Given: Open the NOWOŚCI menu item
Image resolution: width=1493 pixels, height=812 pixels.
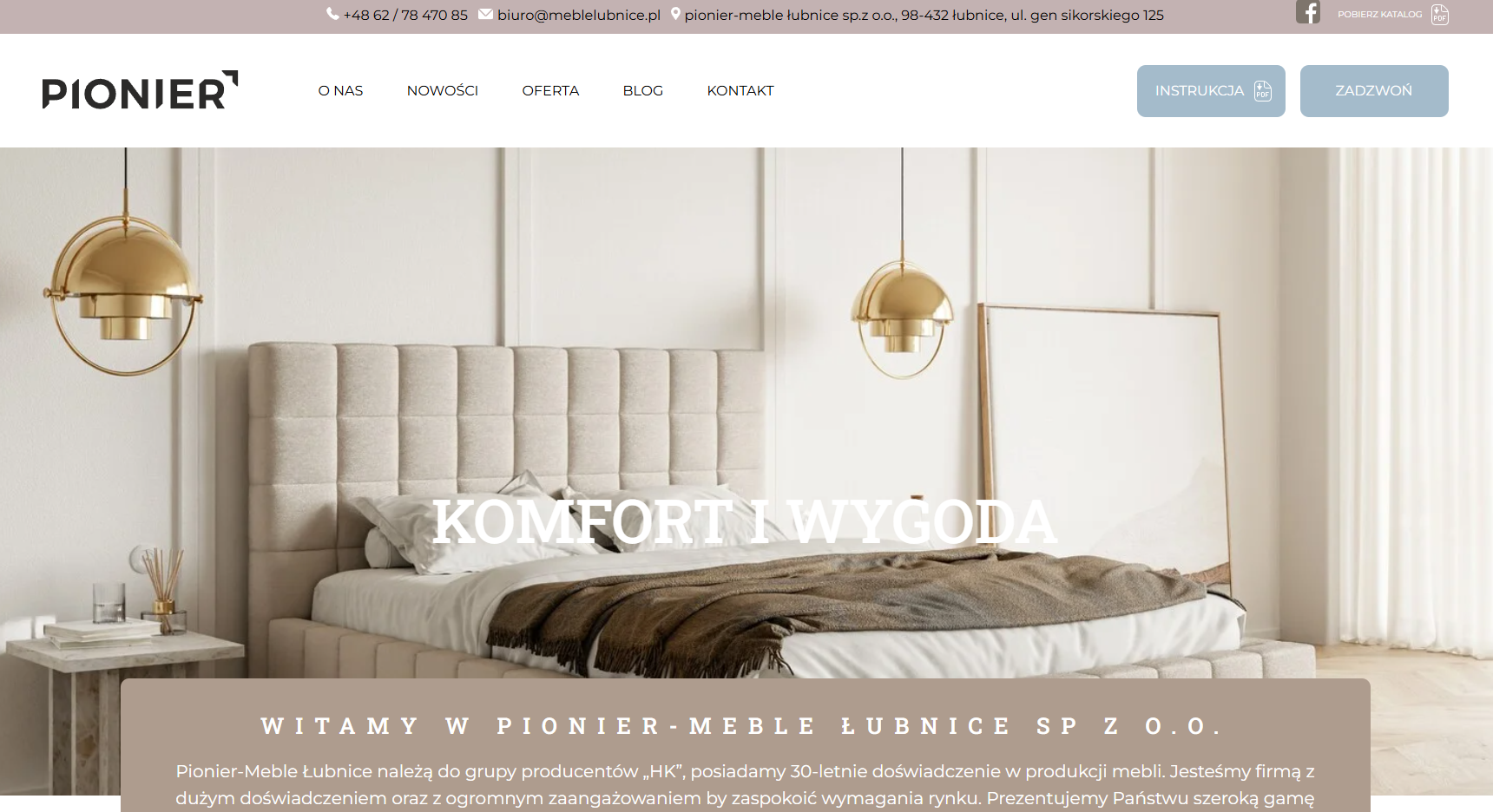Looking at the screenshot, I should coord(442,90).
